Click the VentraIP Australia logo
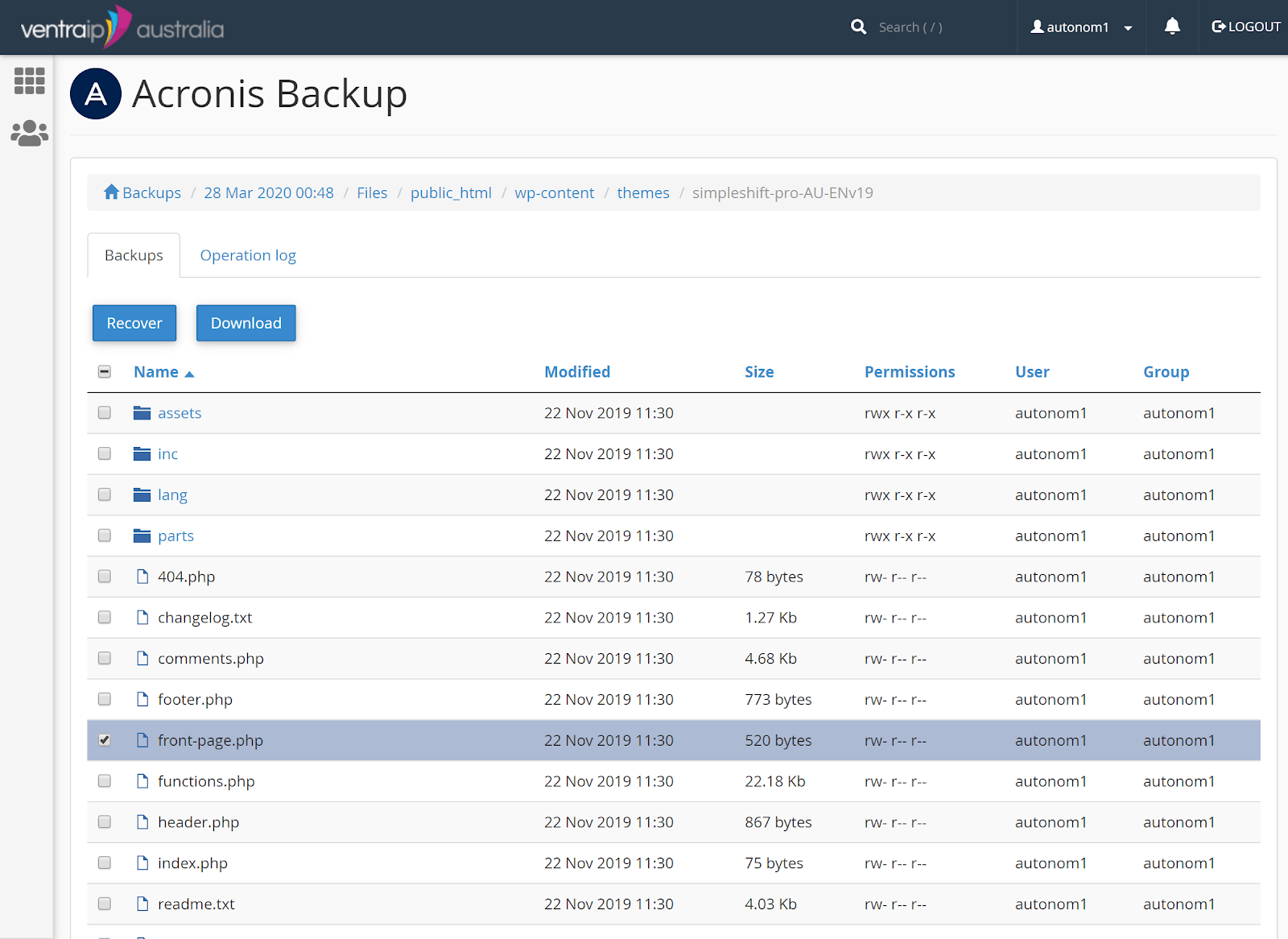 pos(122,27)
